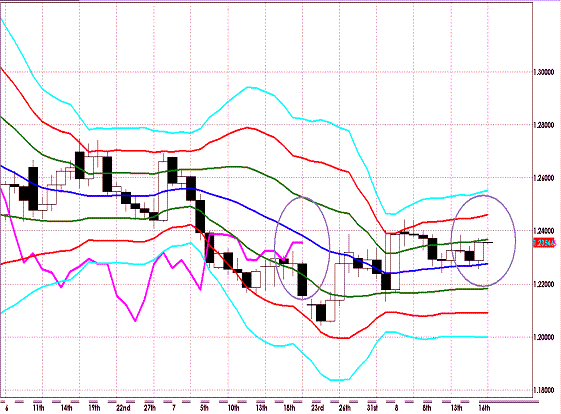The height and width of the screenshot is (414, 561).
Task: Click the 18th date axis label
Action: tap(289, 408)
